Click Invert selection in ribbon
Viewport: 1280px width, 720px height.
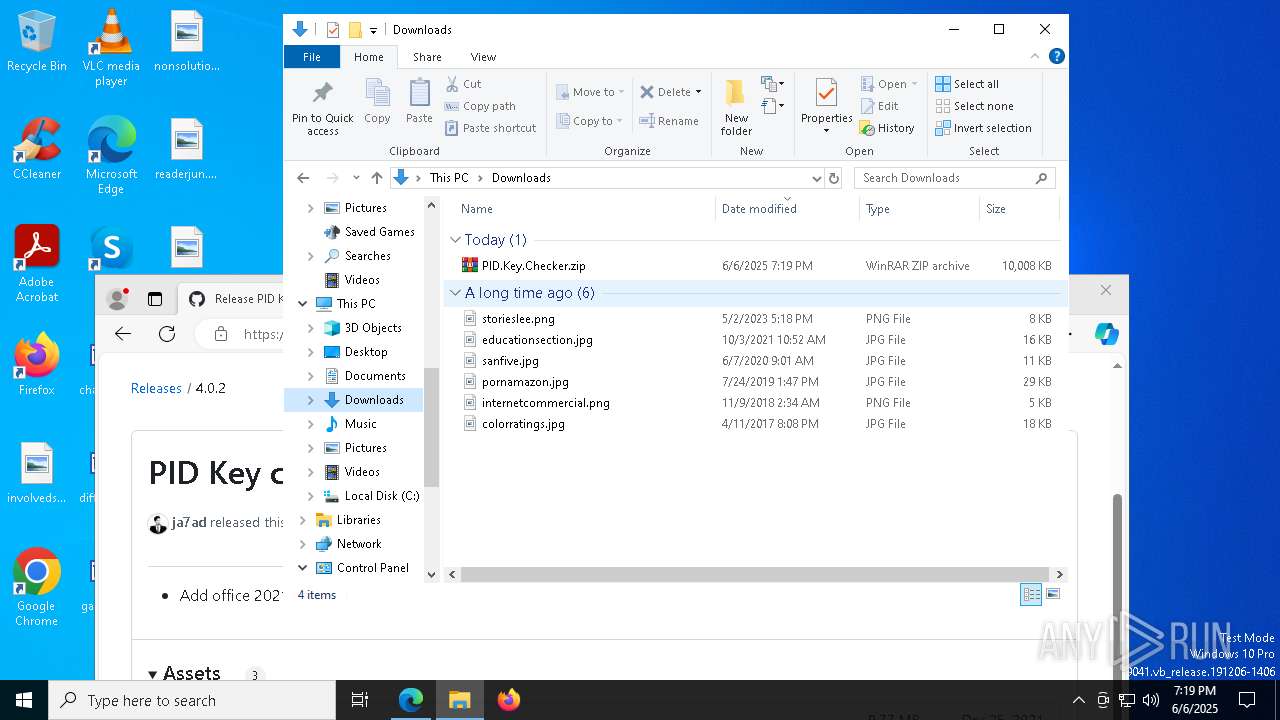(983, 128)
